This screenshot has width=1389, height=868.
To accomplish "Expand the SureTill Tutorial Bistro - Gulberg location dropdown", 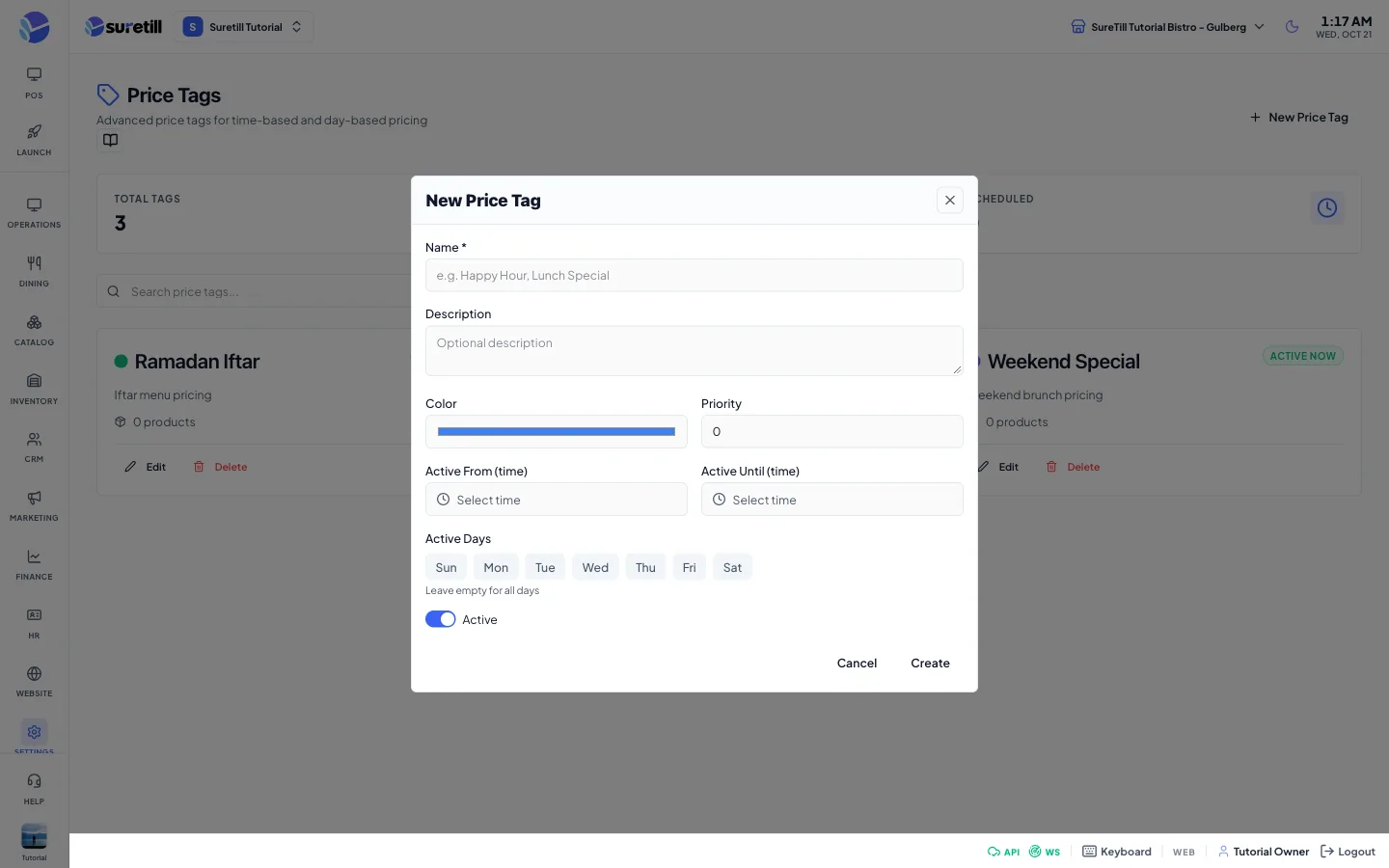I will coord(1167,27).
